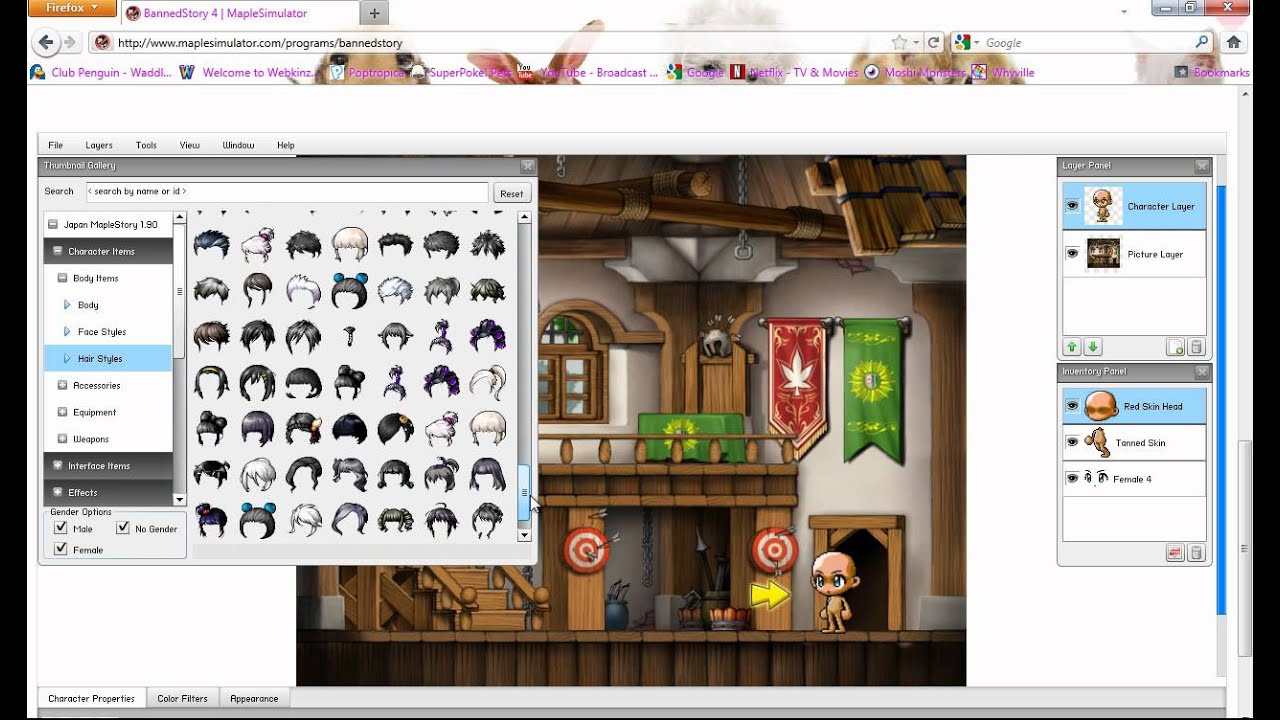Open the Window menu
The width and height of the screenshot is (1280, 720).
point(238,145)
